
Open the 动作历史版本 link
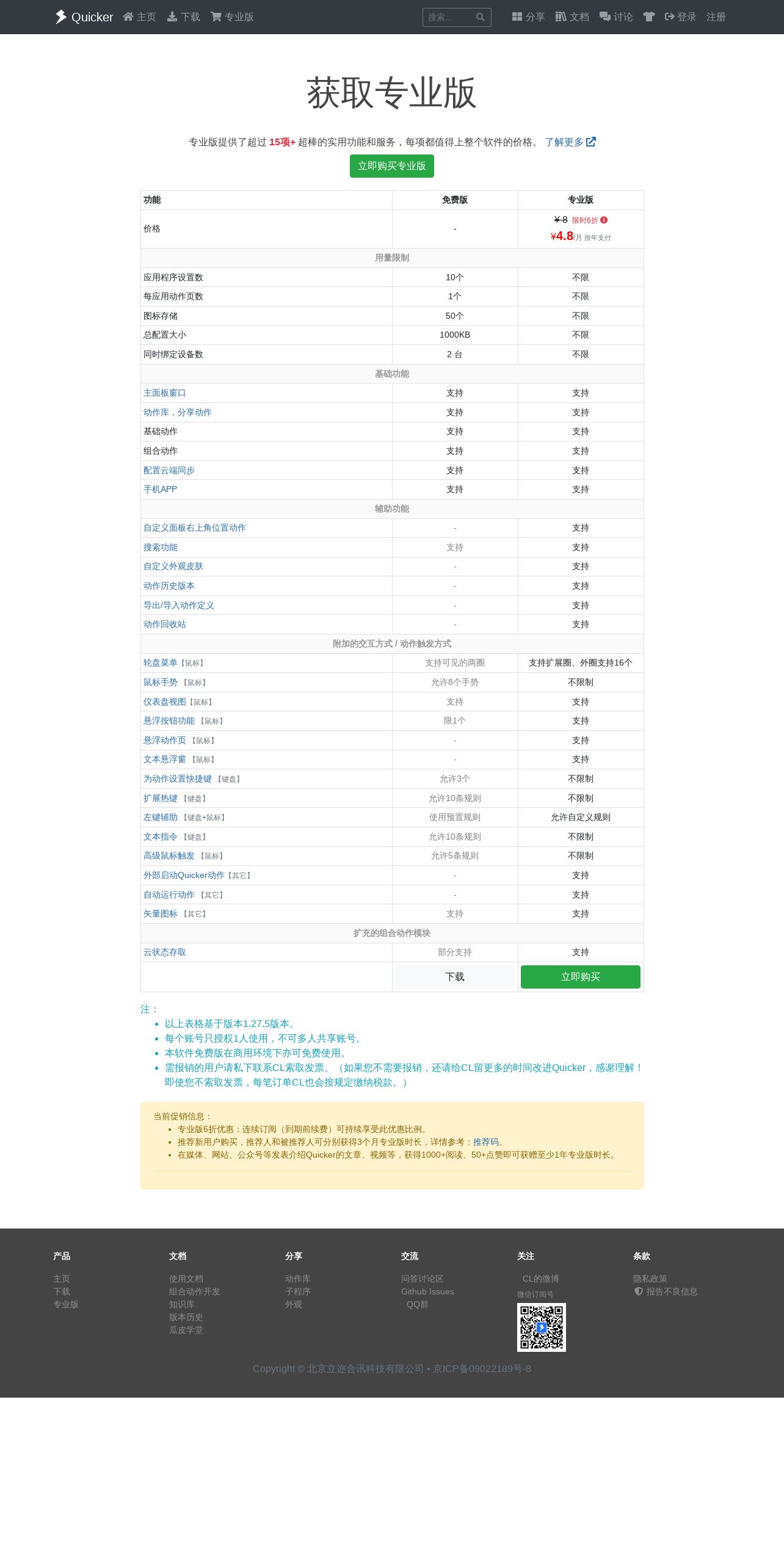click(x=169, y=586)
